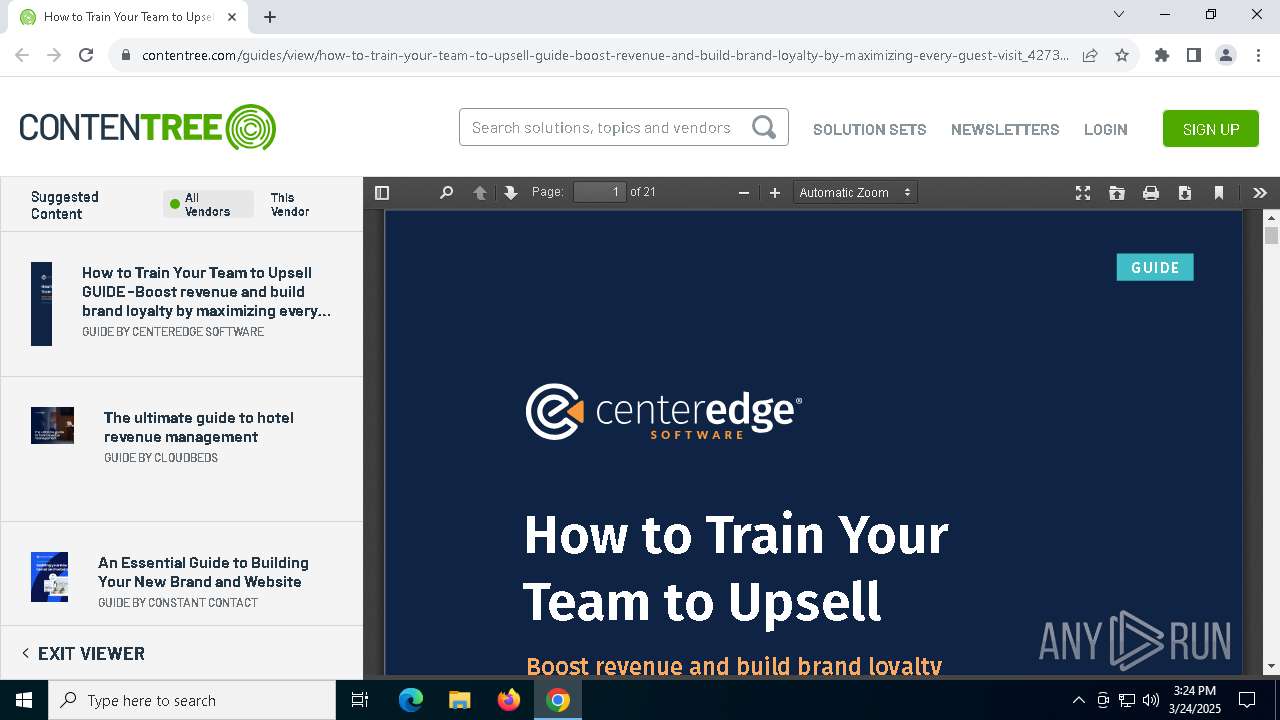Click the address bar URL
The height and width of the screenshot is (720, 1280).
pyautogui.click(x=605, y=55)
